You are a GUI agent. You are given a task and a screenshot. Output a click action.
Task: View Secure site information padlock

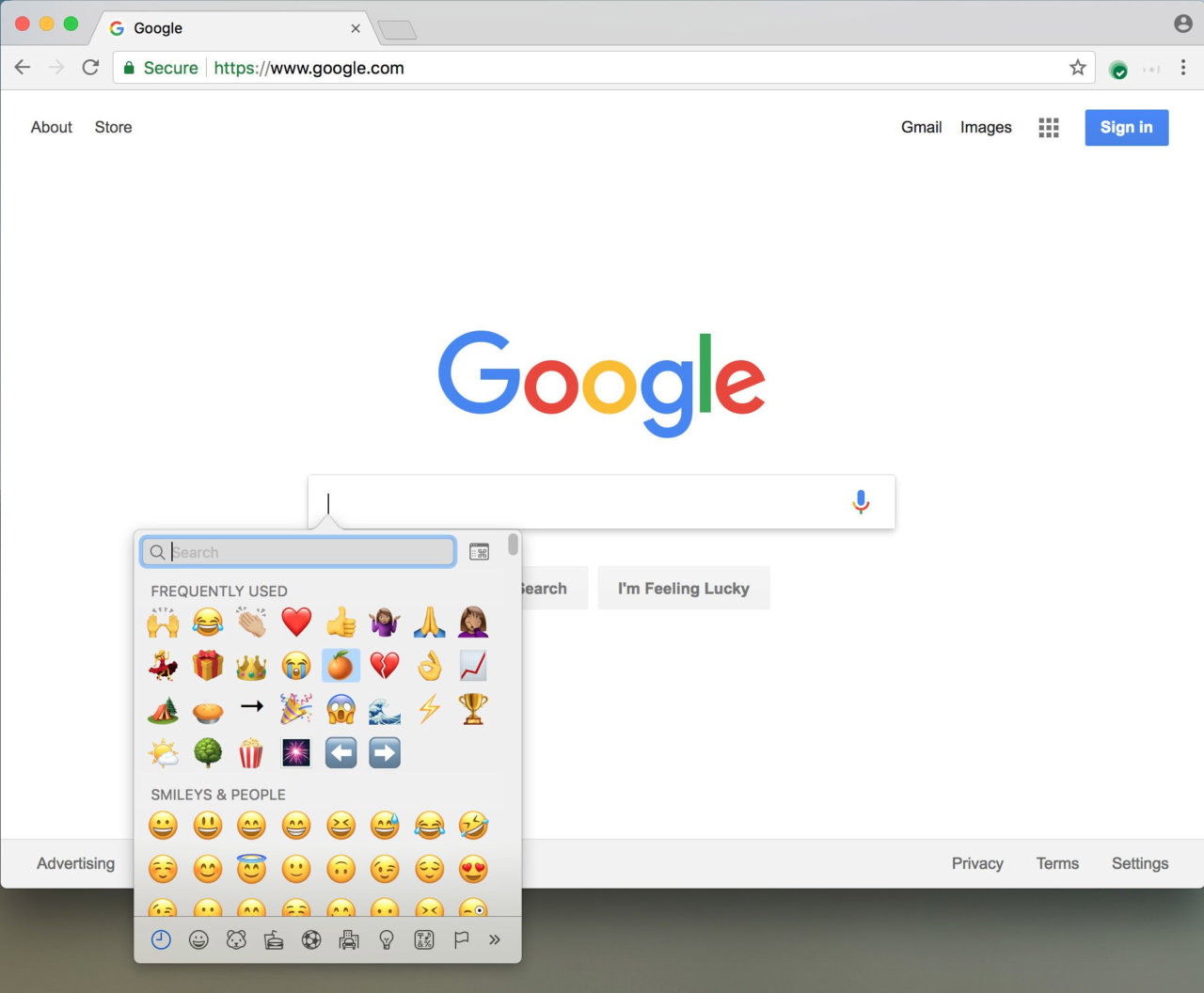tap(130, 68)
